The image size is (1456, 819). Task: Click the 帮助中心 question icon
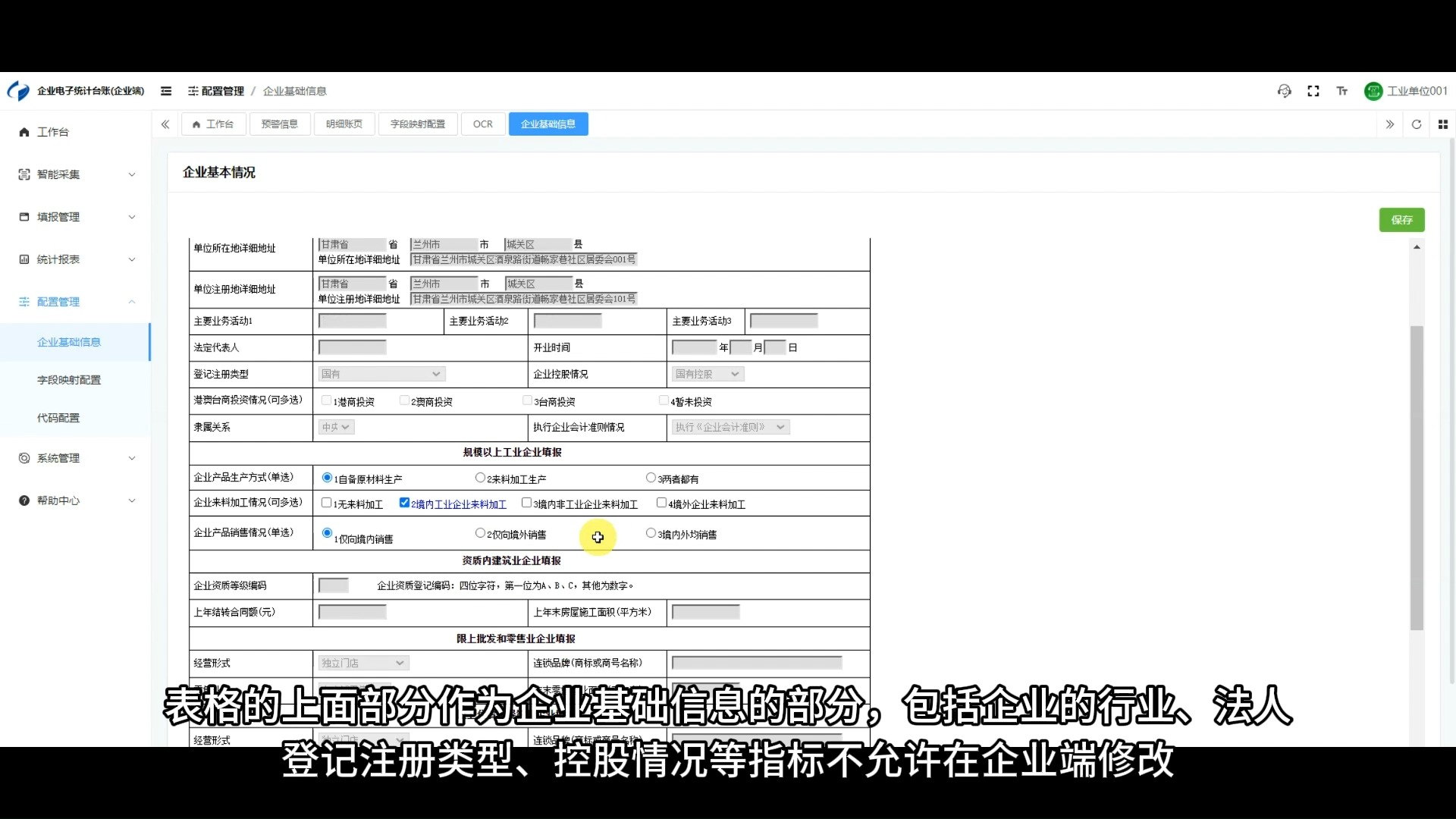point(24,500)
